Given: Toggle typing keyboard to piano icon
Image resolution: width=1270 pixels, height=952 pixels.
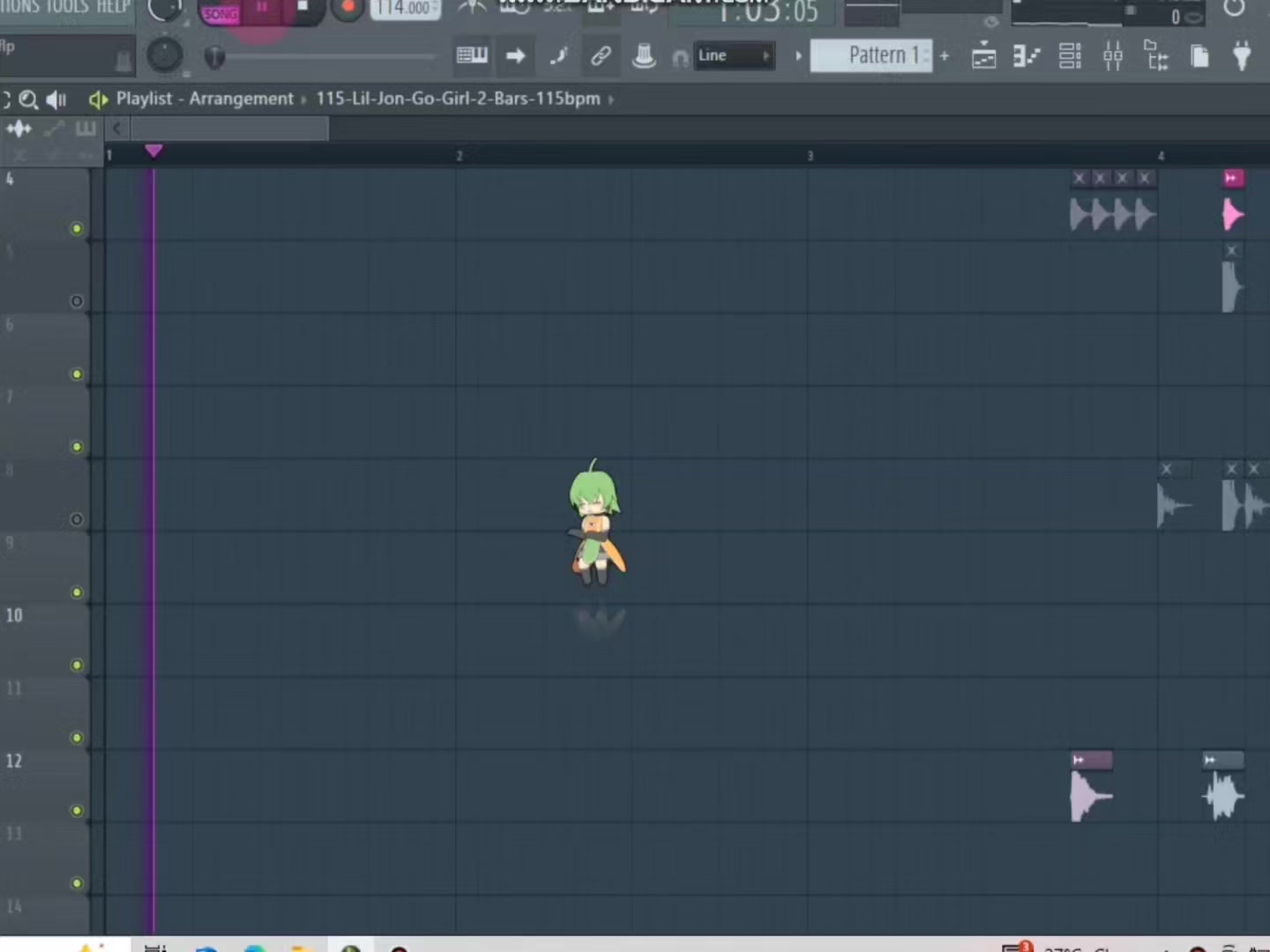Looking at the screenshot, I should [x=472, y=56].
